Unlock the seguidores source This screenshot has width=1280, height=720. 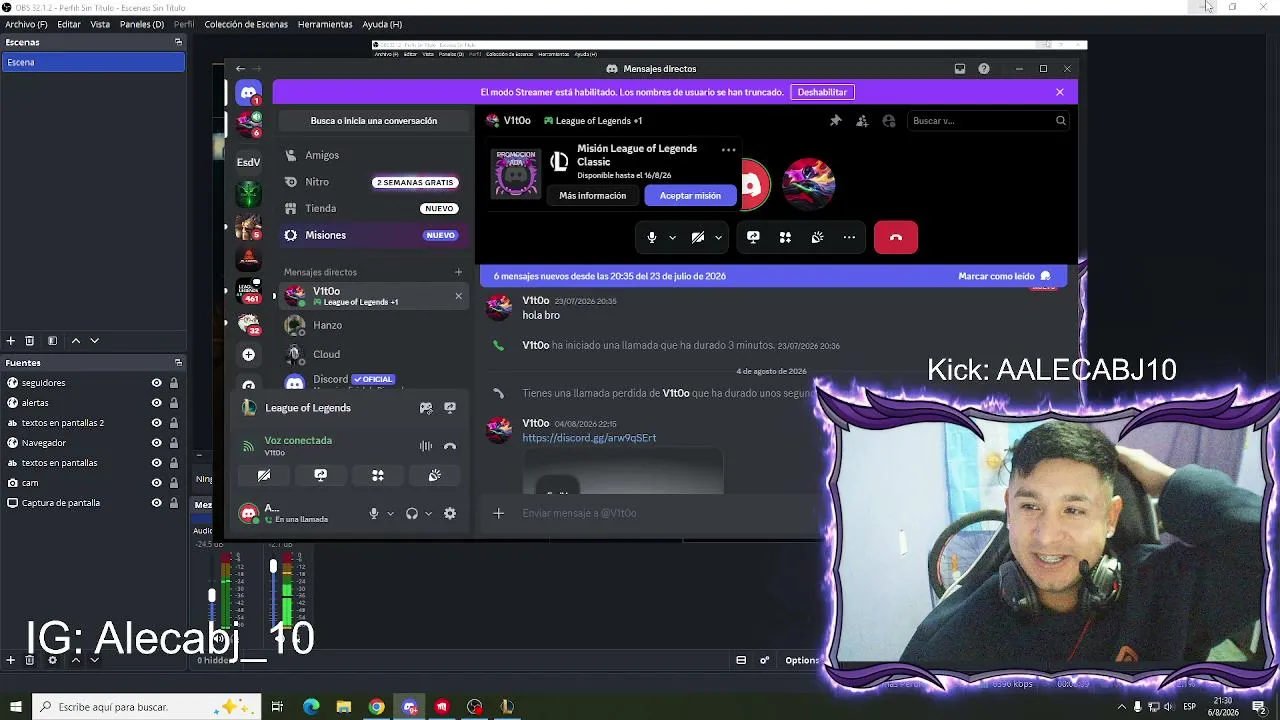coord(174,383)
